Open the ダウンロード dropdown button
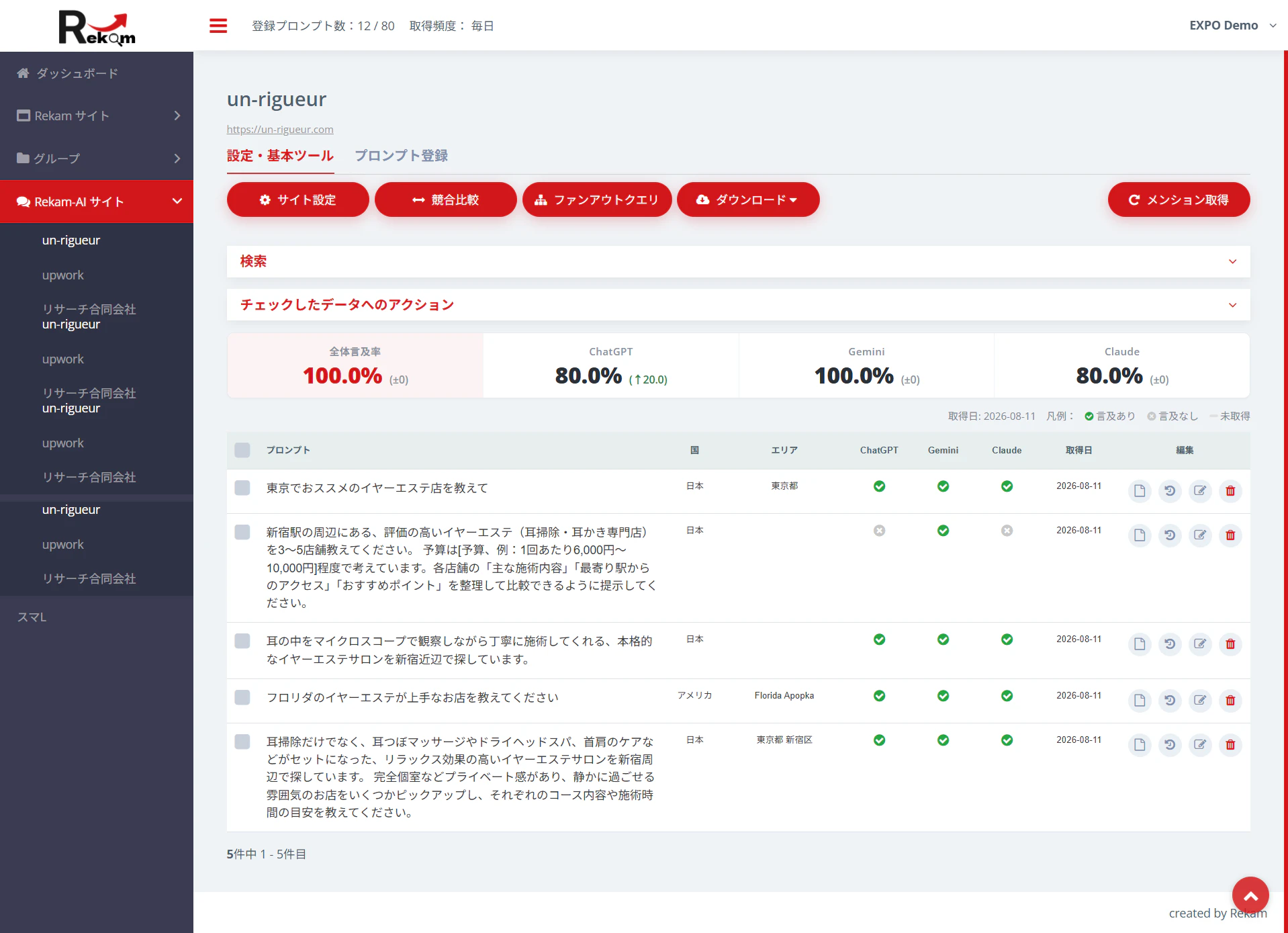The height and width of the screenshot is (933, 1288). 748,199
